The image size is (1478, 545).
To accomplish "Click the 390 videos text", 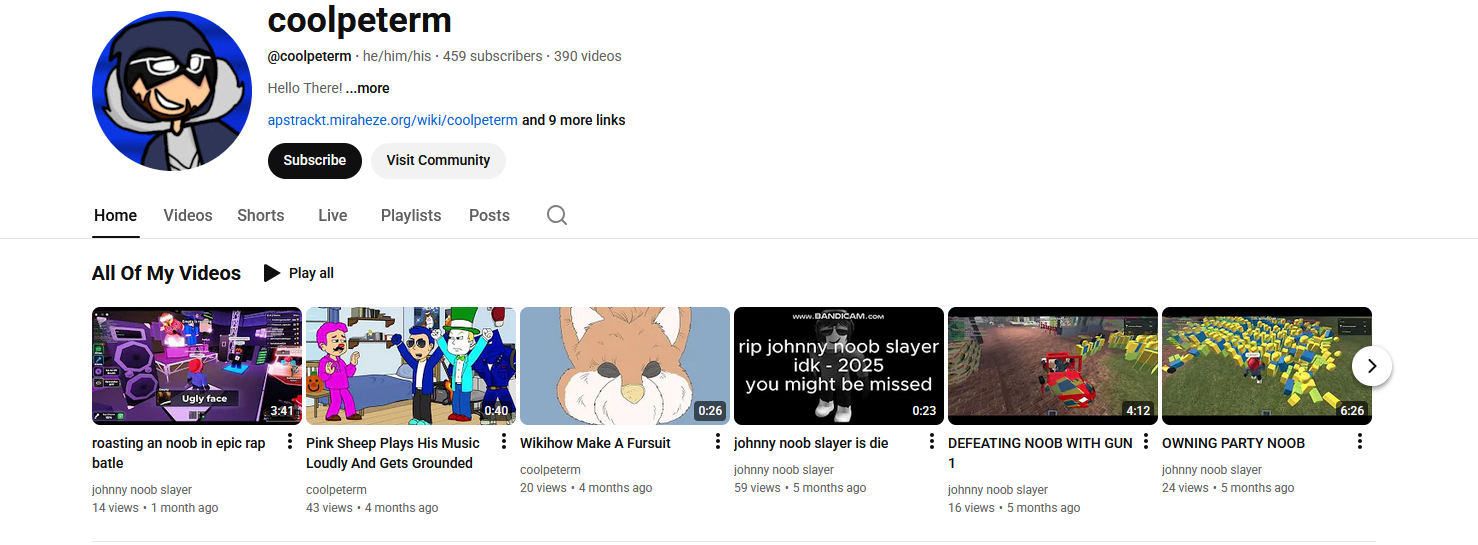I will pyautogui.click(x=588, y=56).
